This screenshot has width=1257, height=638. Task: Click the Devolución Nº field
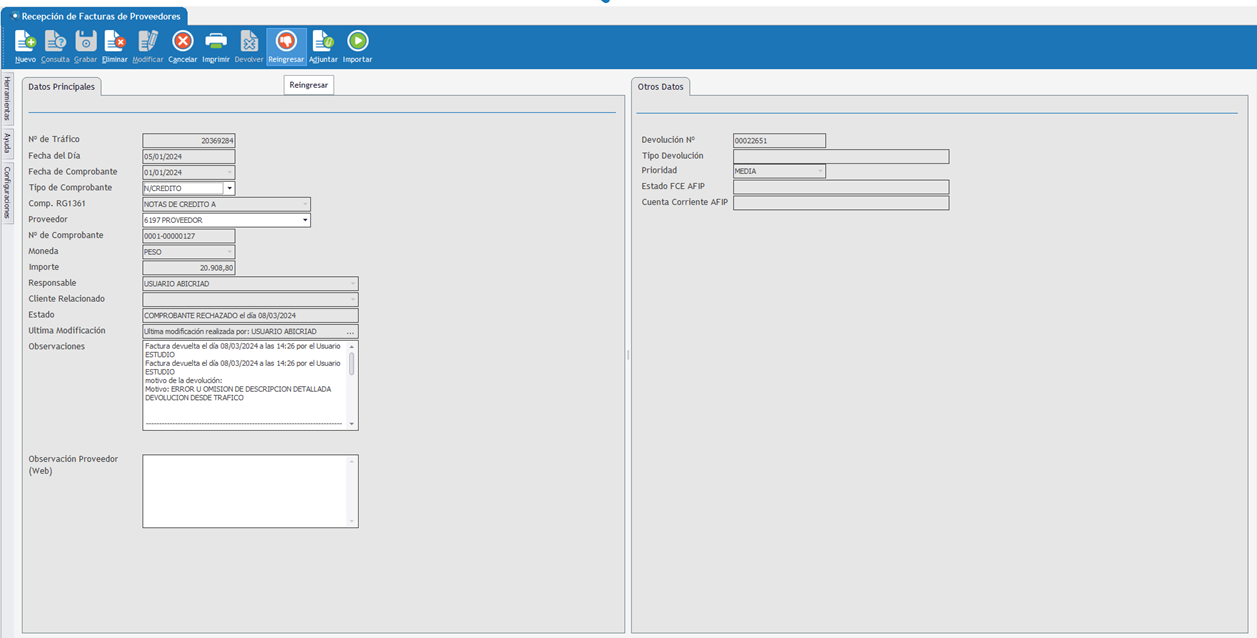tap(779, 141)
